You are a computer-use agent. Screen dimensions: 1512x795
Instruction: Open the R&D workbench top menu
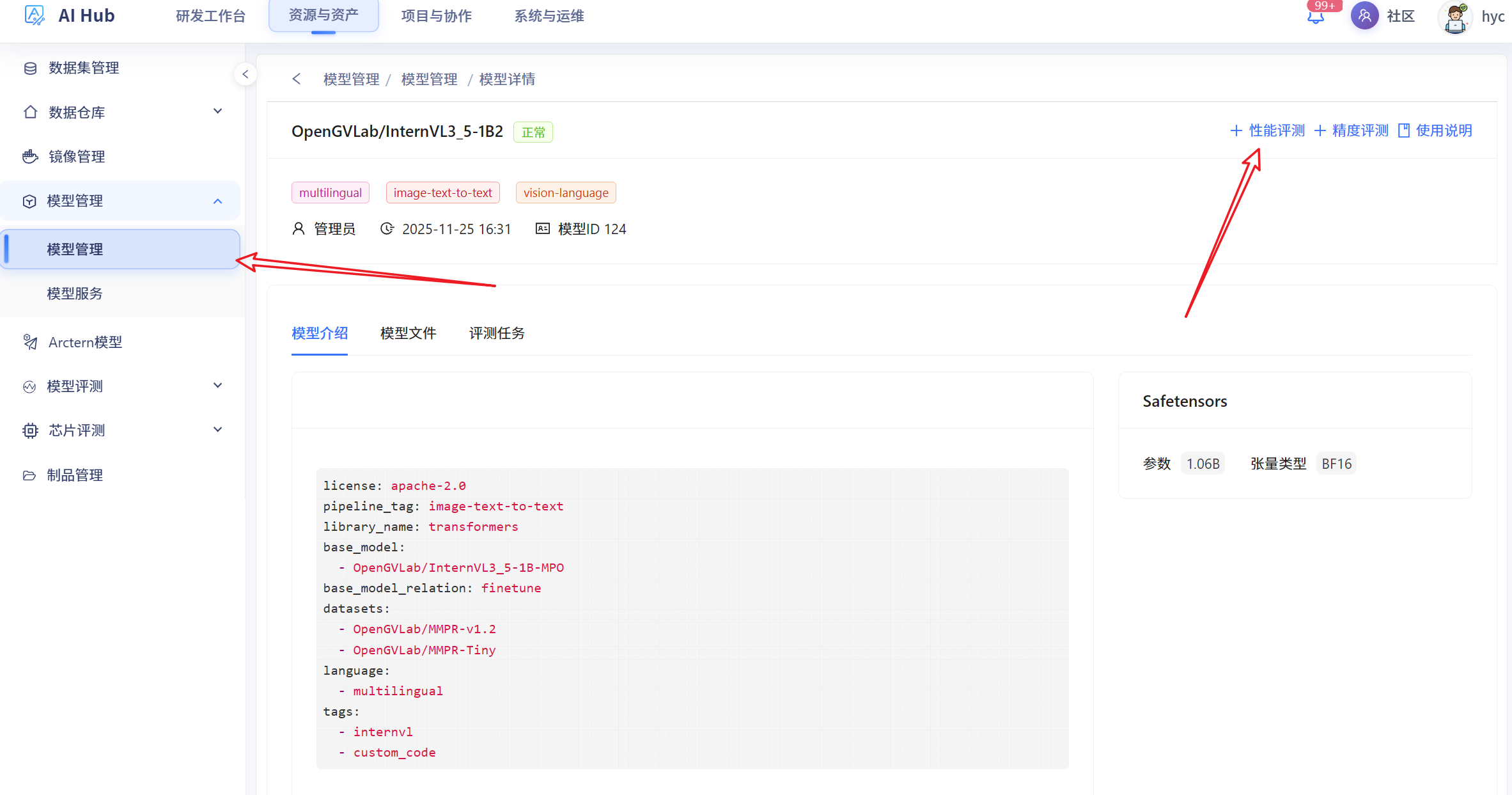point(210,16)
